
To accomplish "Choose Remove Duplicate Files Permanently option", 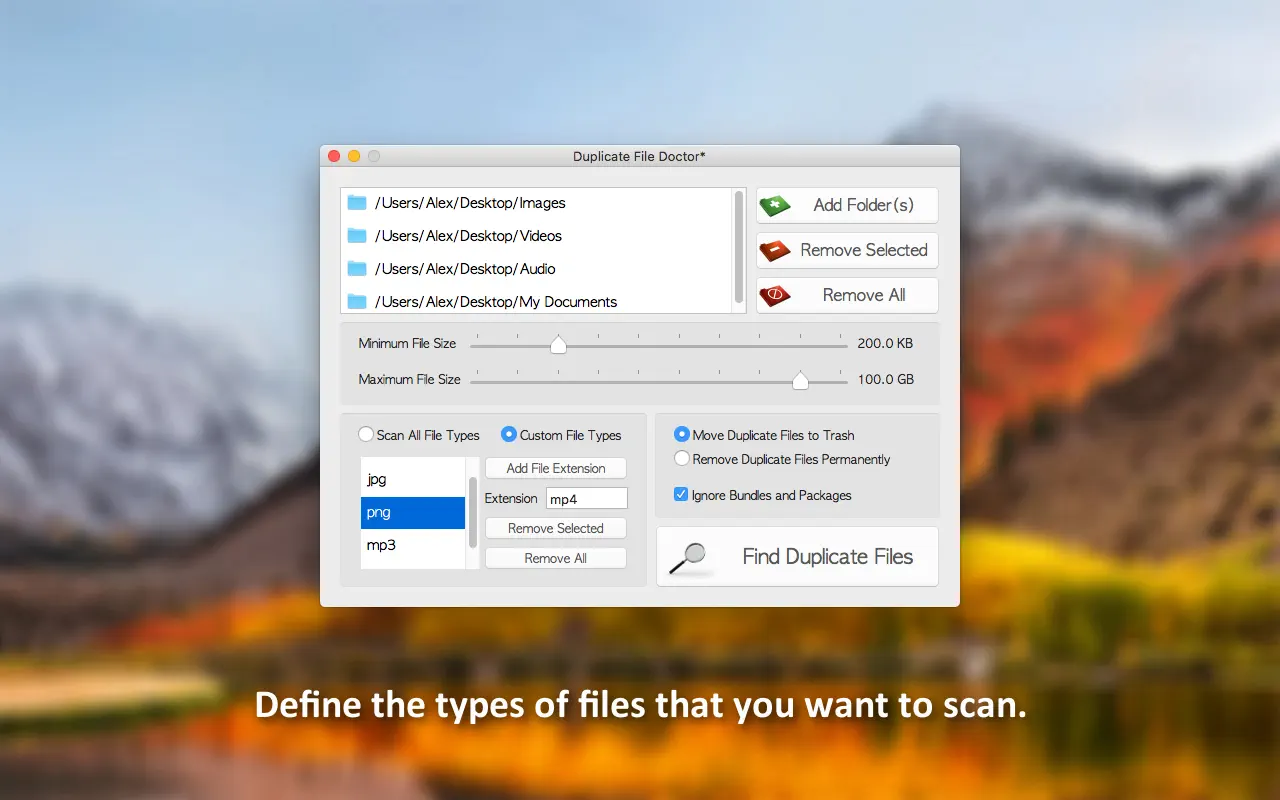I will click(682, 459).
